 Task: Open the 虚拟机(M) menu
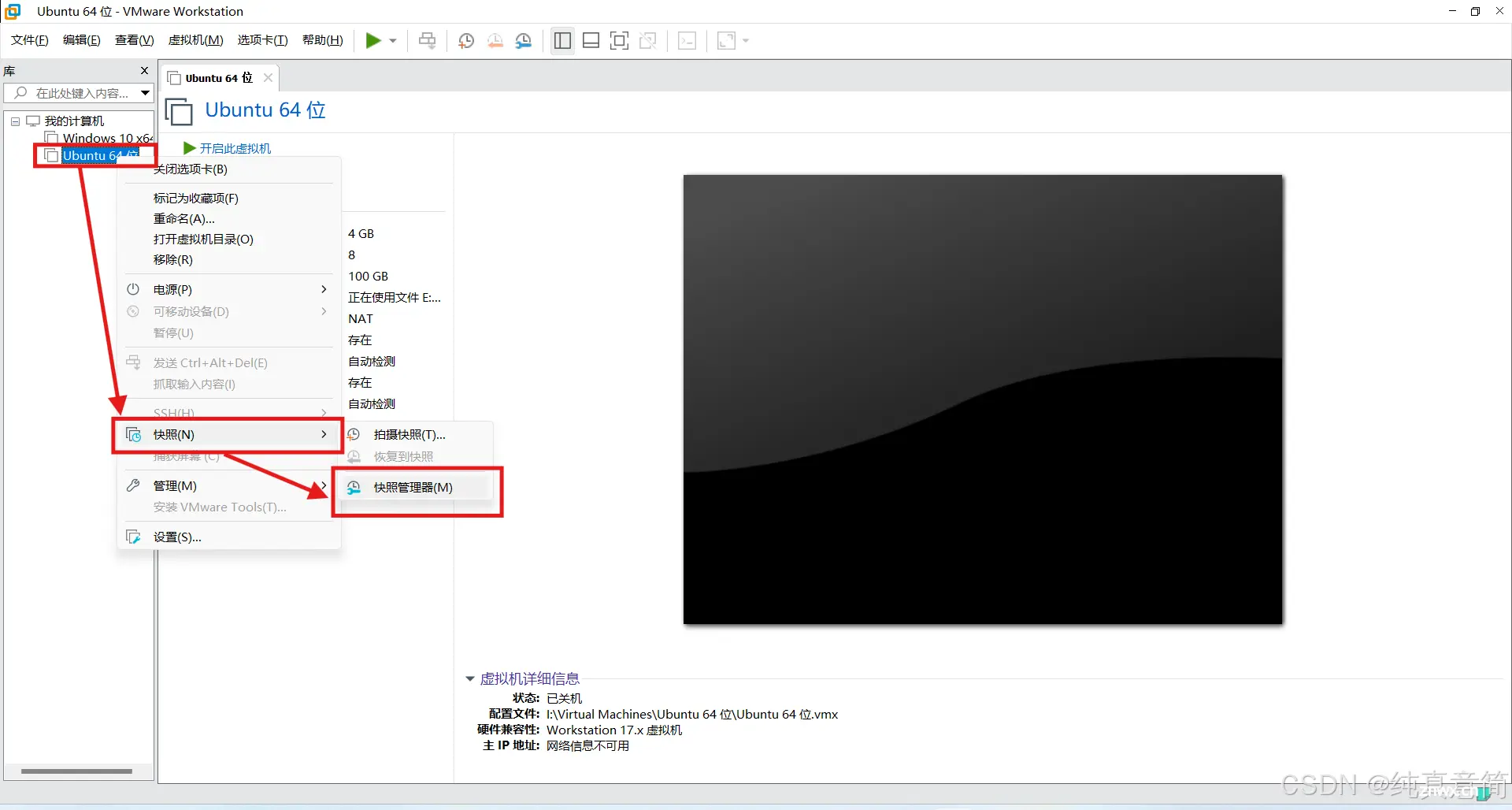[x=196, y=40]
